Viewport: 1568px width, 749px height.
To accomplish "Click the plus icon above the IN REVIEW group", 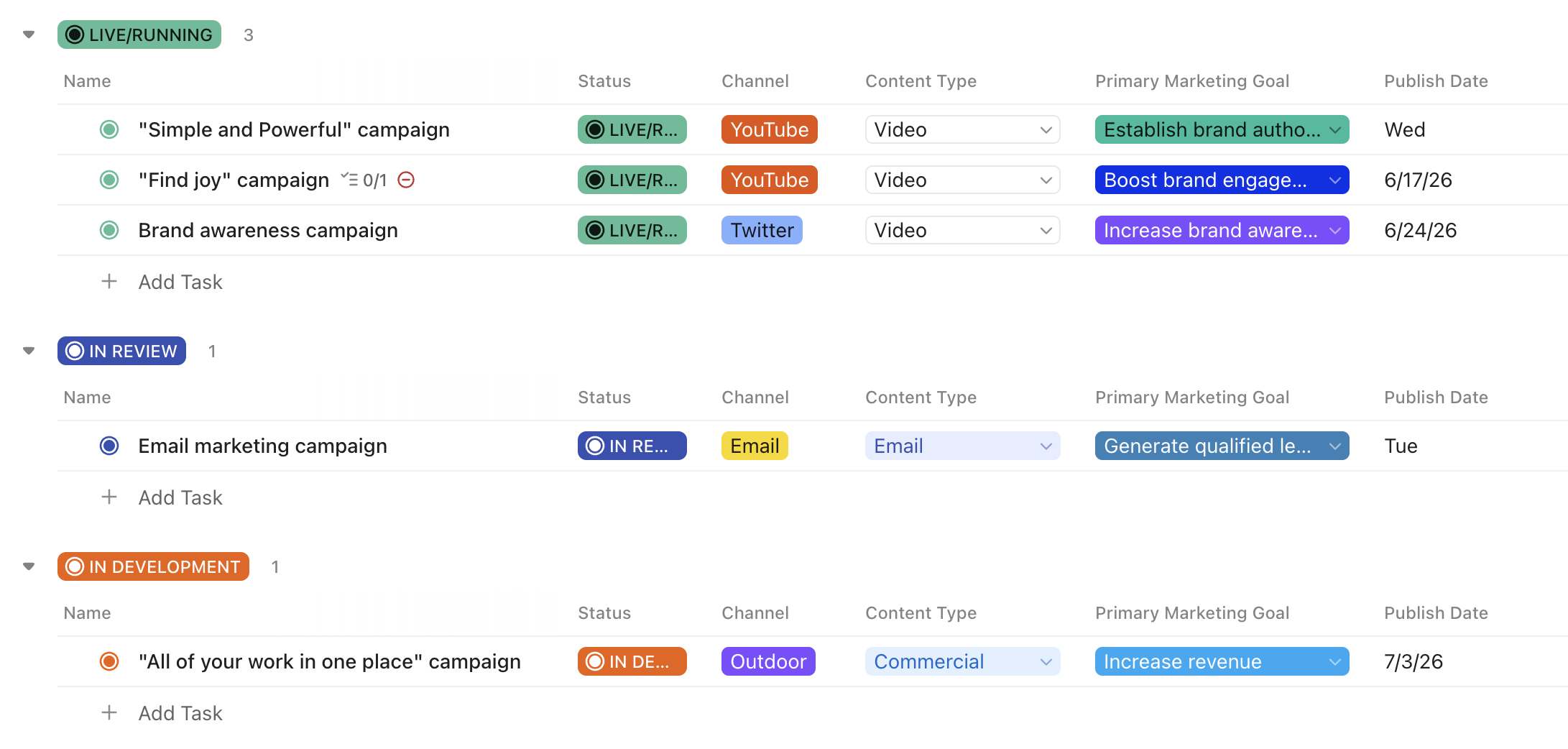I will point(109,282).
